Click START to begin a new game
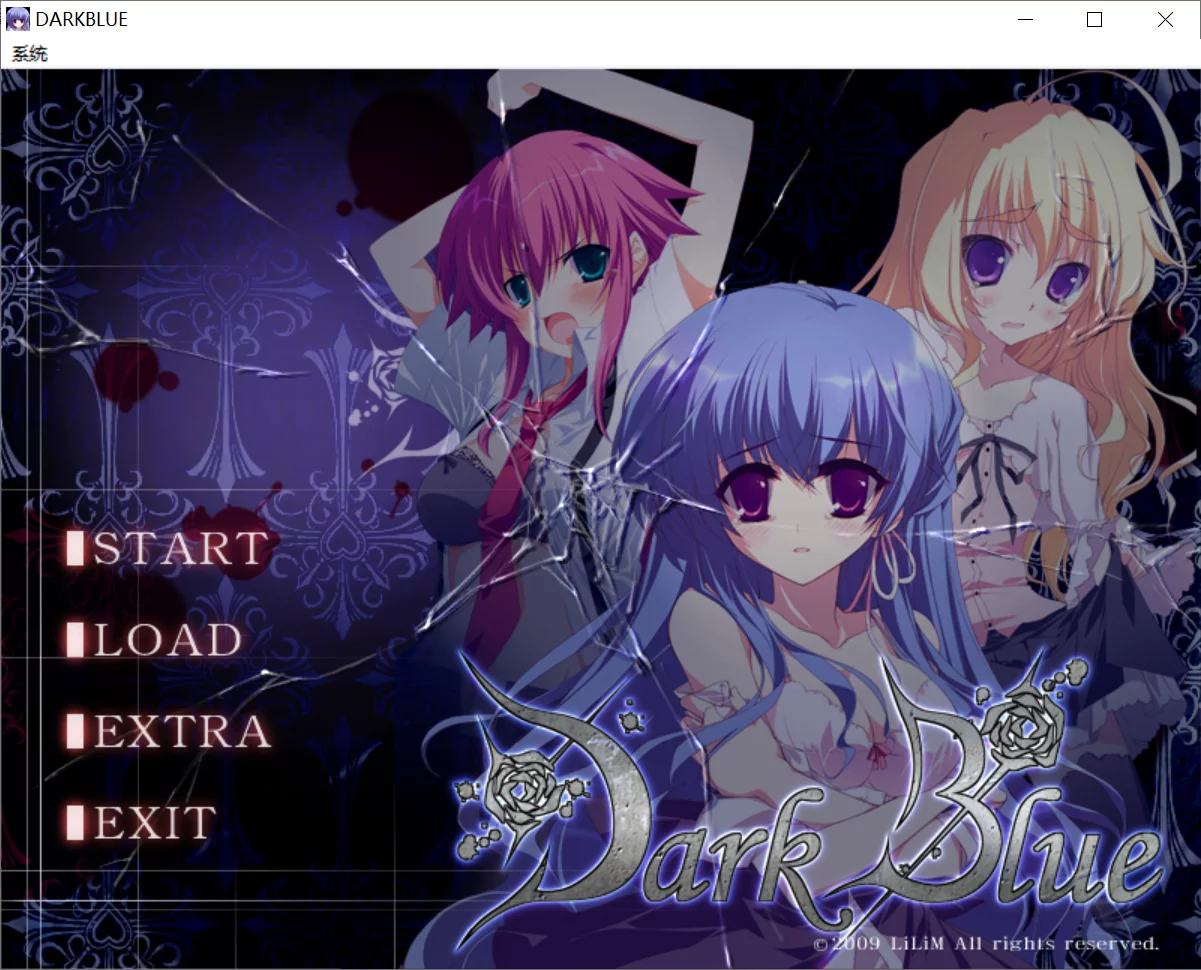This screenshot has height=970, width=1201. [x=180, y=548]
